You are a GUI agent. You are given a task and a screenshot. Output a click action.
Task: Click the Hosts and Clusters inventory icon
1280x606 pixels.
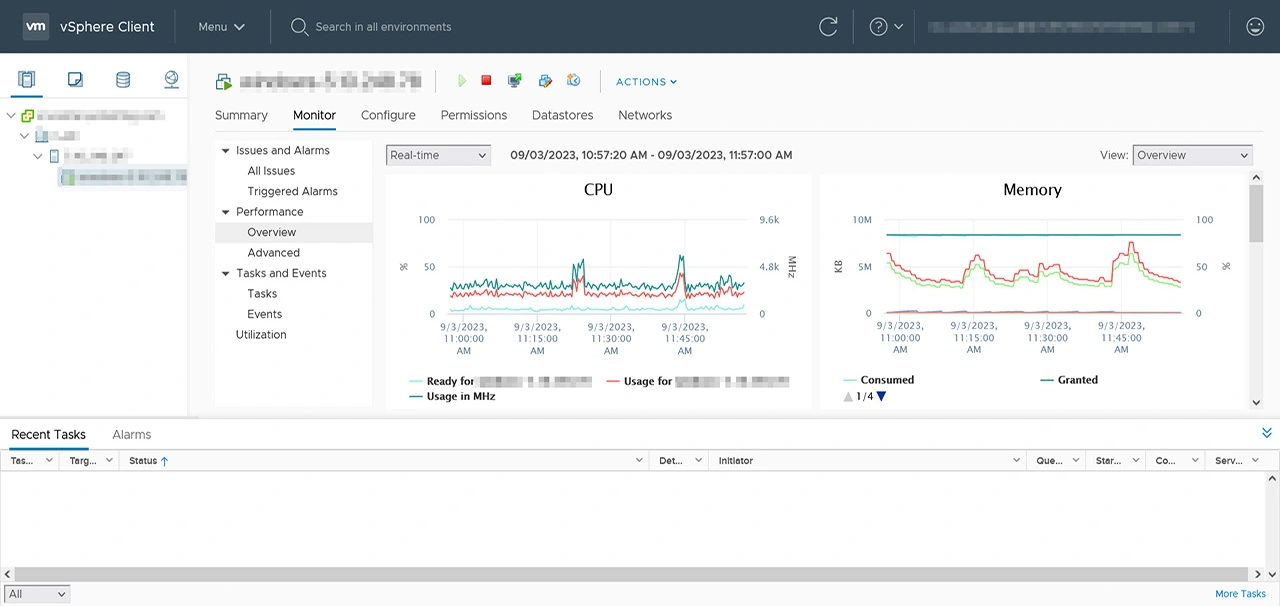click(27, 80)
